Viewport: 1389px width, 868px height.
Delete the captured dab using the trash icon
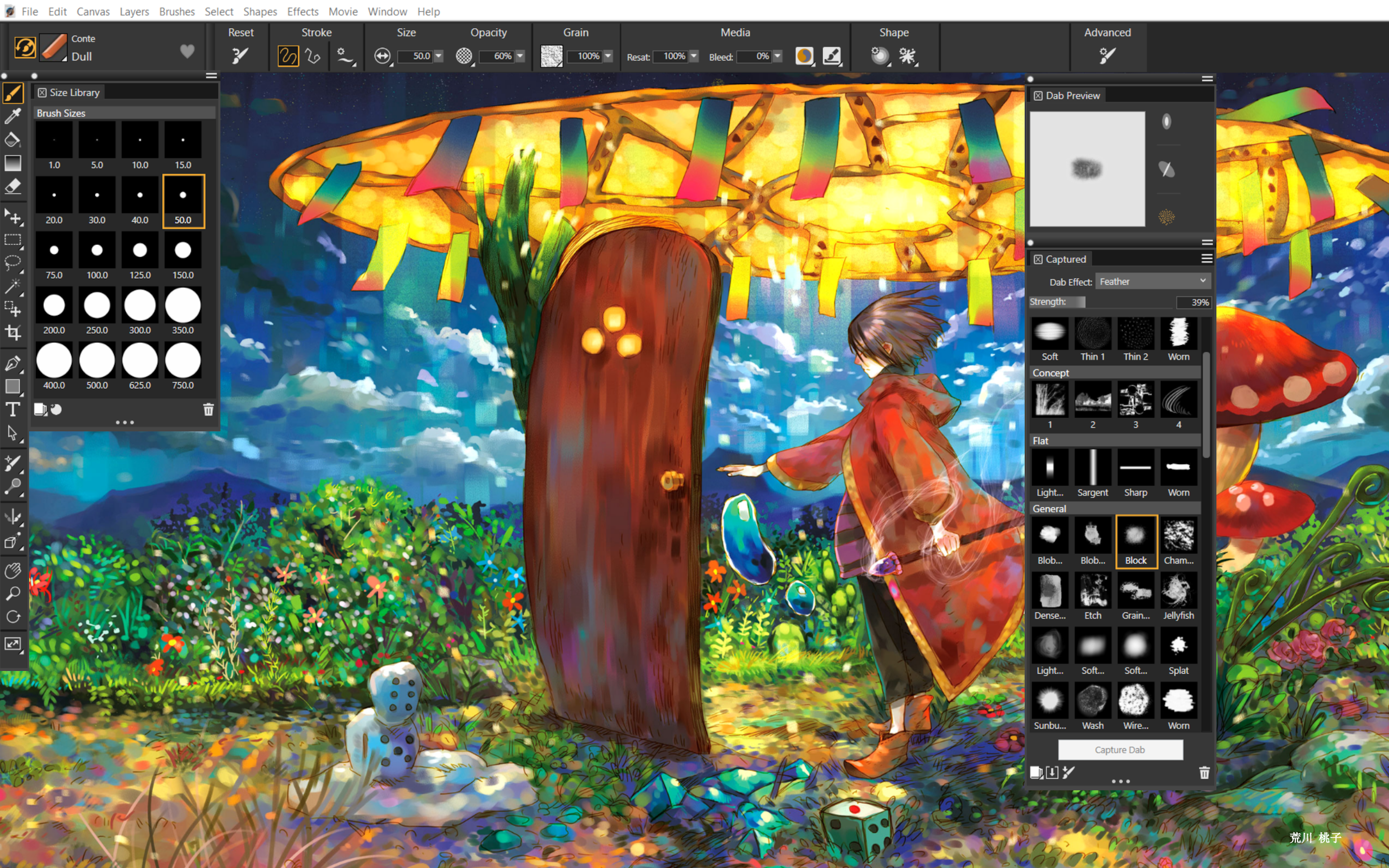coord(1204,773)
